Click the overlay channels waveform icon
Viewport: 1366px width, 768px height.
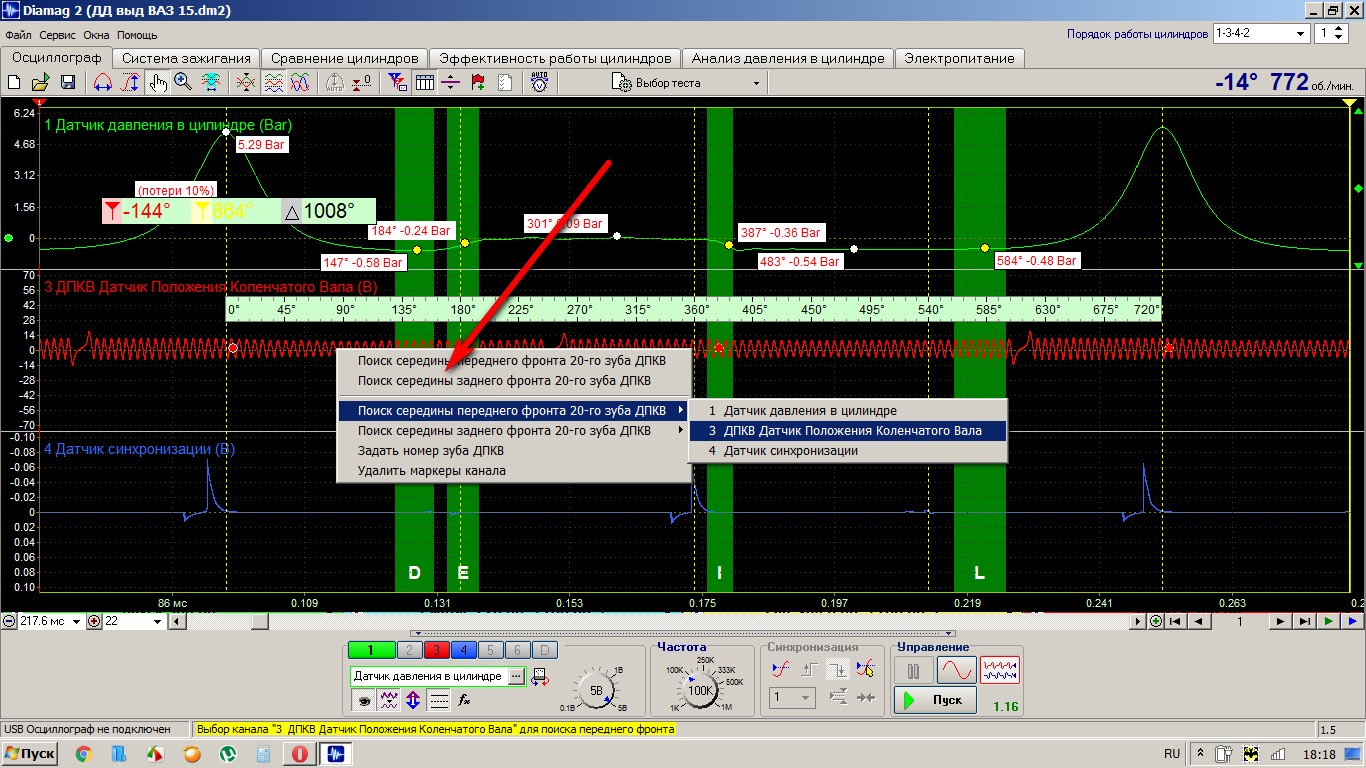[x=247, y=83]
